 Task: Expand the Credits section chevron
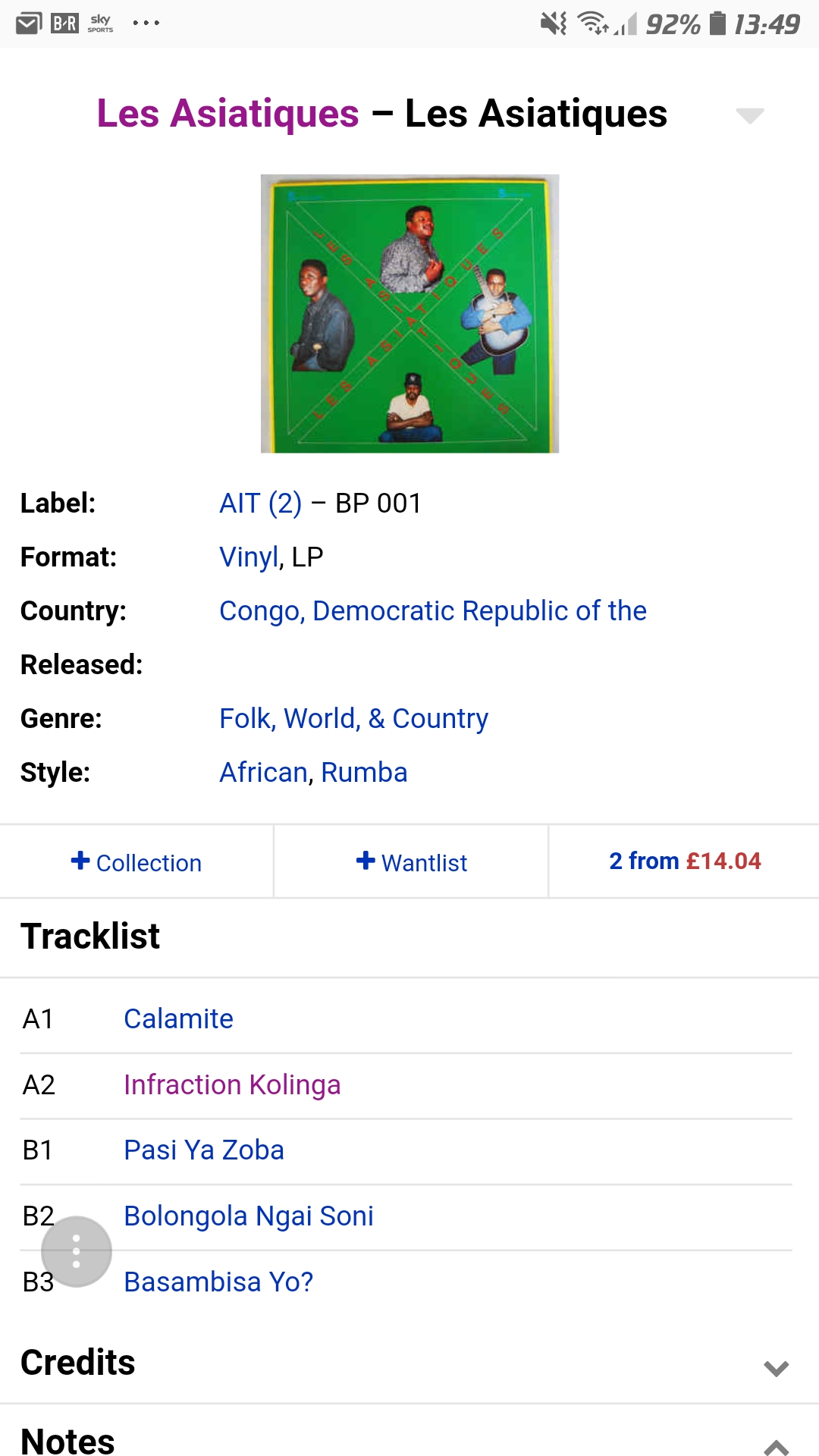777,1368
